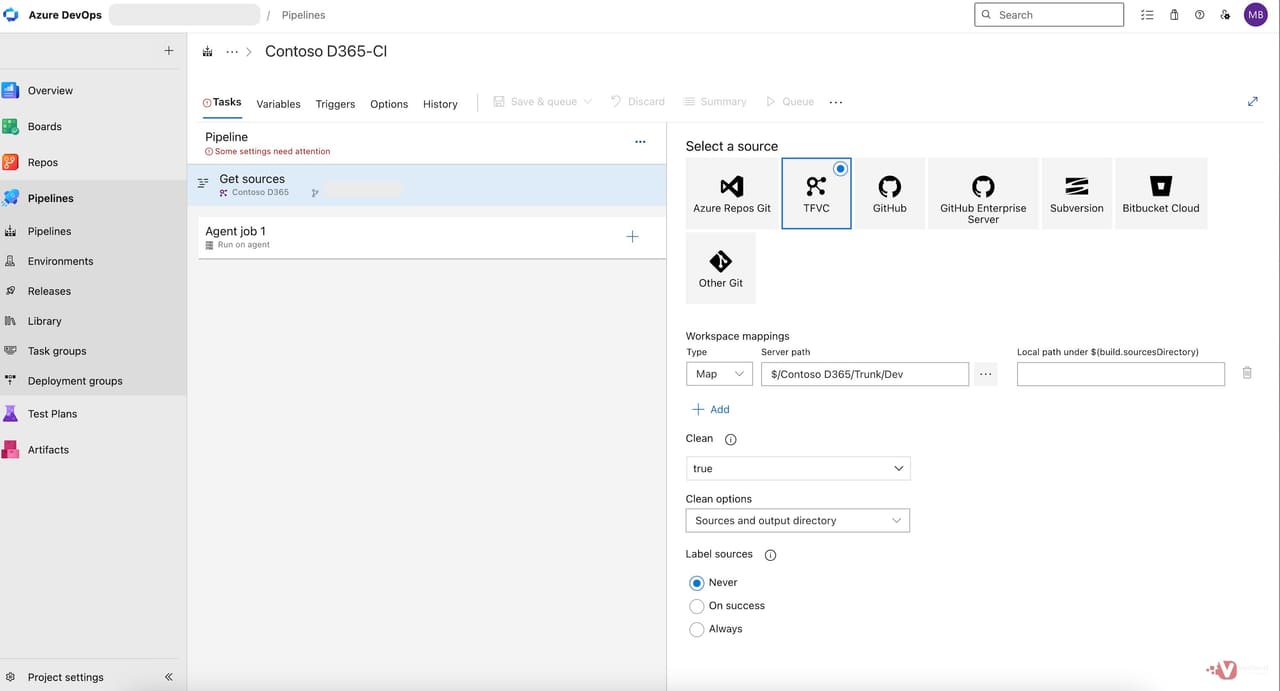Screen dimensions: 1280x691
Task: Open the Releases sub-item icon
Action: coord(11,291)
